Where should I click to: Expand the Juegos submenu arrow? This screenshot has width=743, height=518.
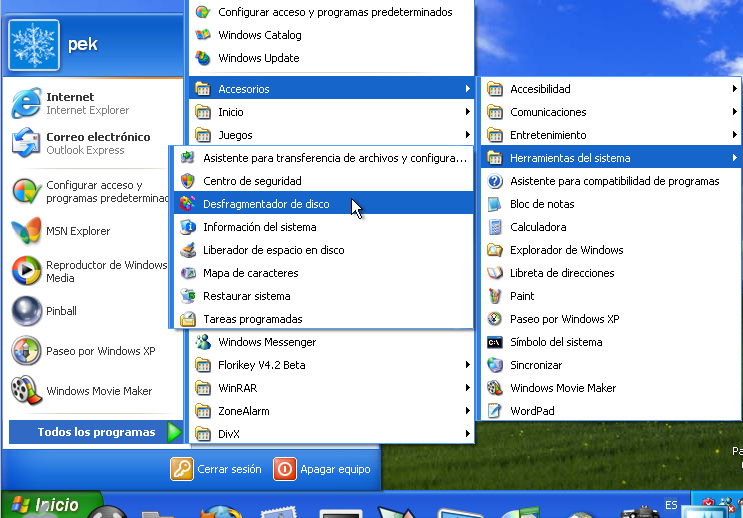coord(467,135)
